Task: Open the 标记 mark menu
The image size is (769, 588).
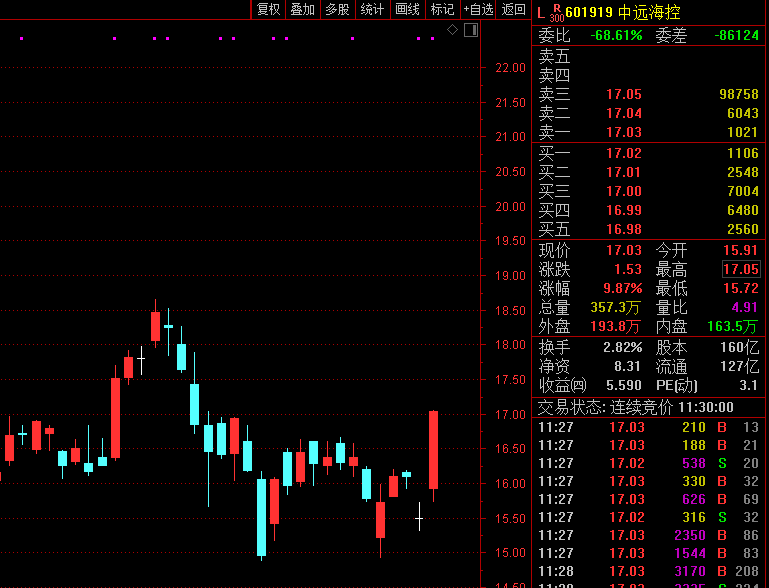Action: click(441, 10)
